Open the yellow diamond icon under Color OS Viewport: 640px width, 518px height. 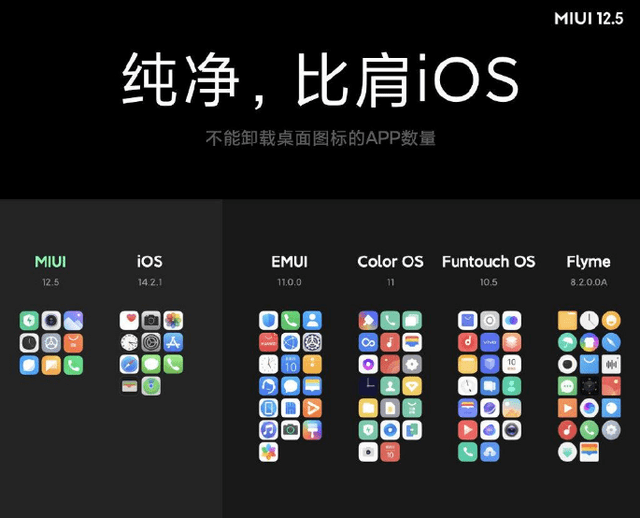click(x=412, y=386)
